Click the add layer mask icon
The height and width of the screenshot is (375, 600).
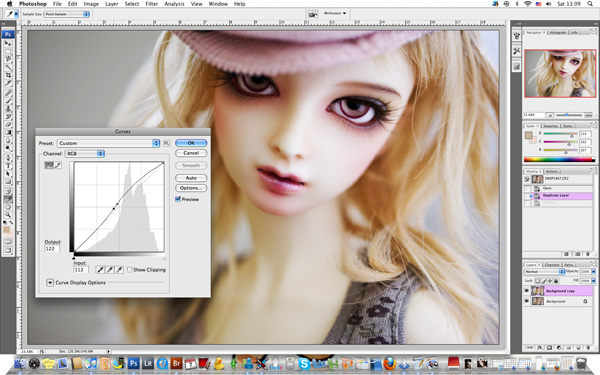point(549,347)
